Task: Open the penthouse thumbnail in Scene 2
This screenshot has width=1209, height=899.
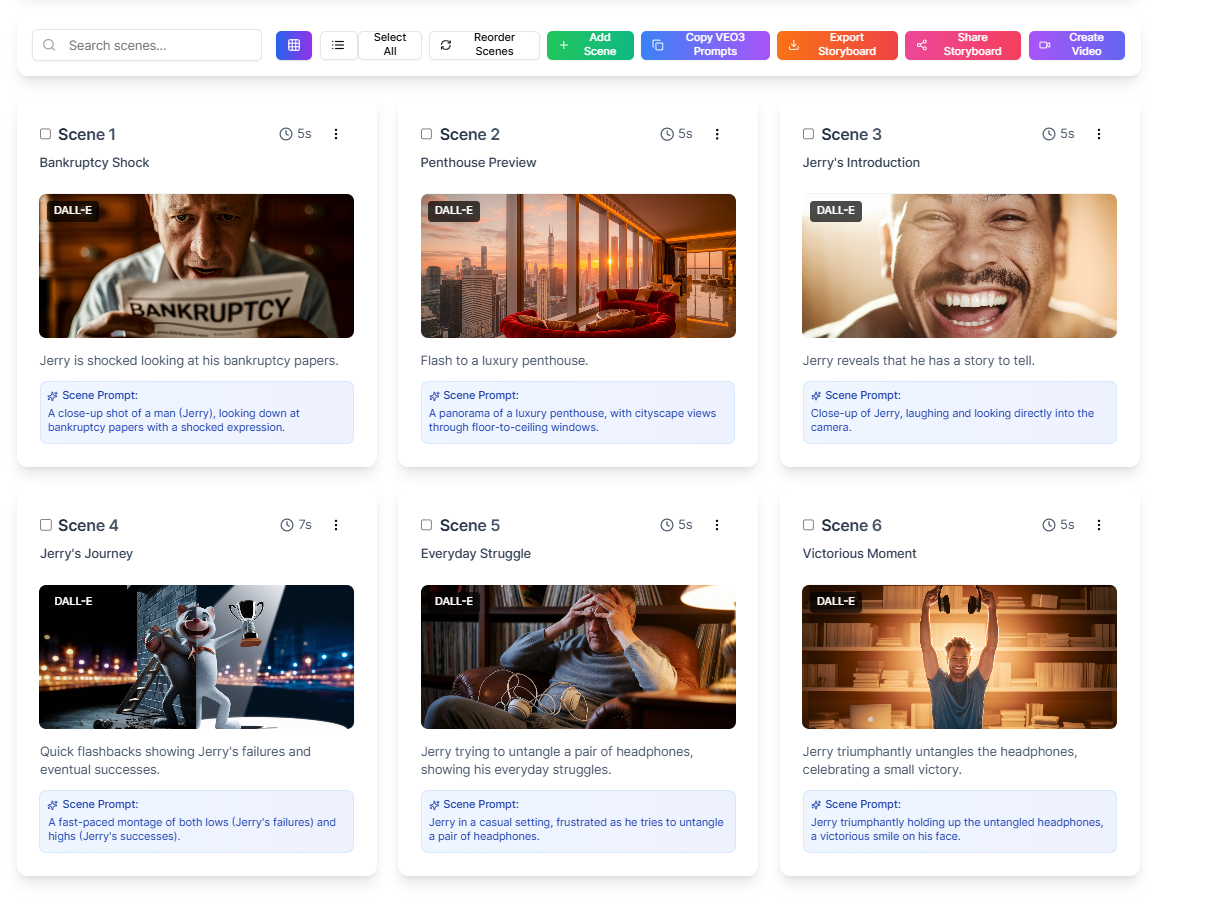Action: tap(578, 266)
